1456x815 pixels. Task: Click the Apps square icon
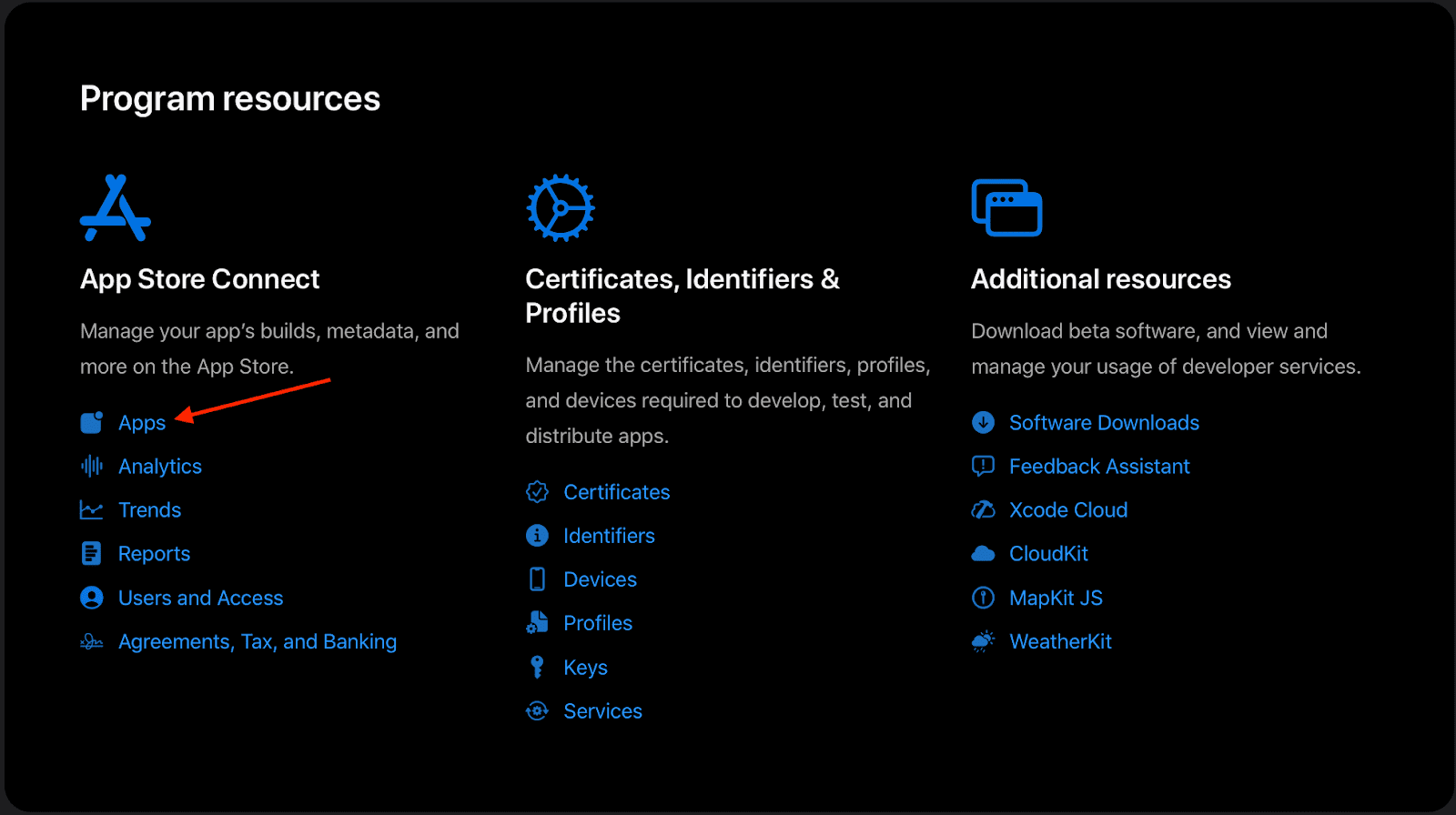(x=92, y=423)
